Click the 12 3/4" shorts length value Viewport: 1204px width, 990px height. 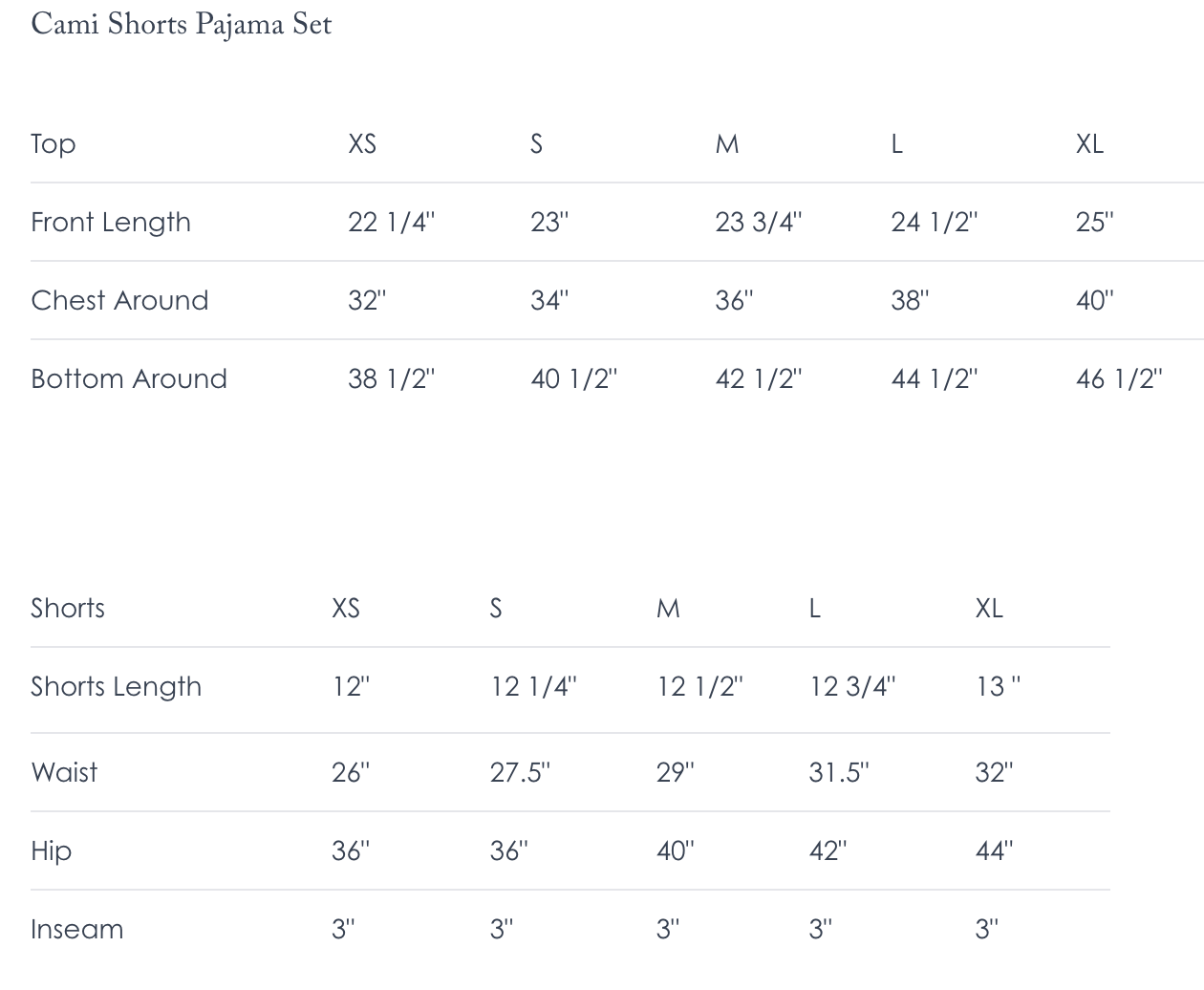click(x=852, y=686)
